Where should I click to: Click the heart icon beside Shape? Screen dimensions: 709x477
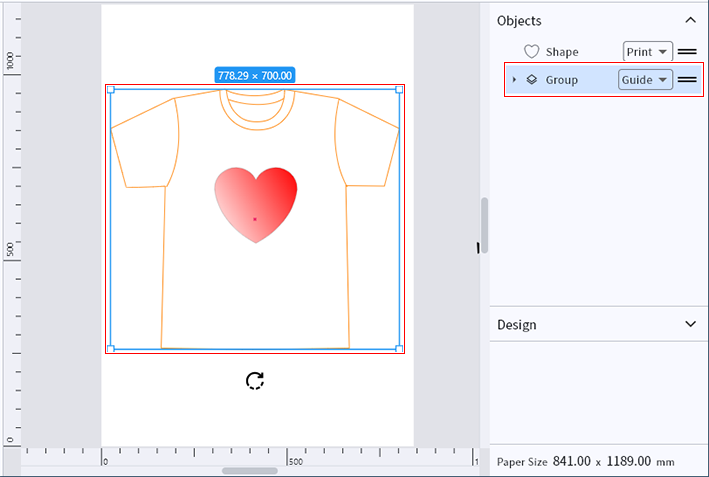[x=532, y=52]
